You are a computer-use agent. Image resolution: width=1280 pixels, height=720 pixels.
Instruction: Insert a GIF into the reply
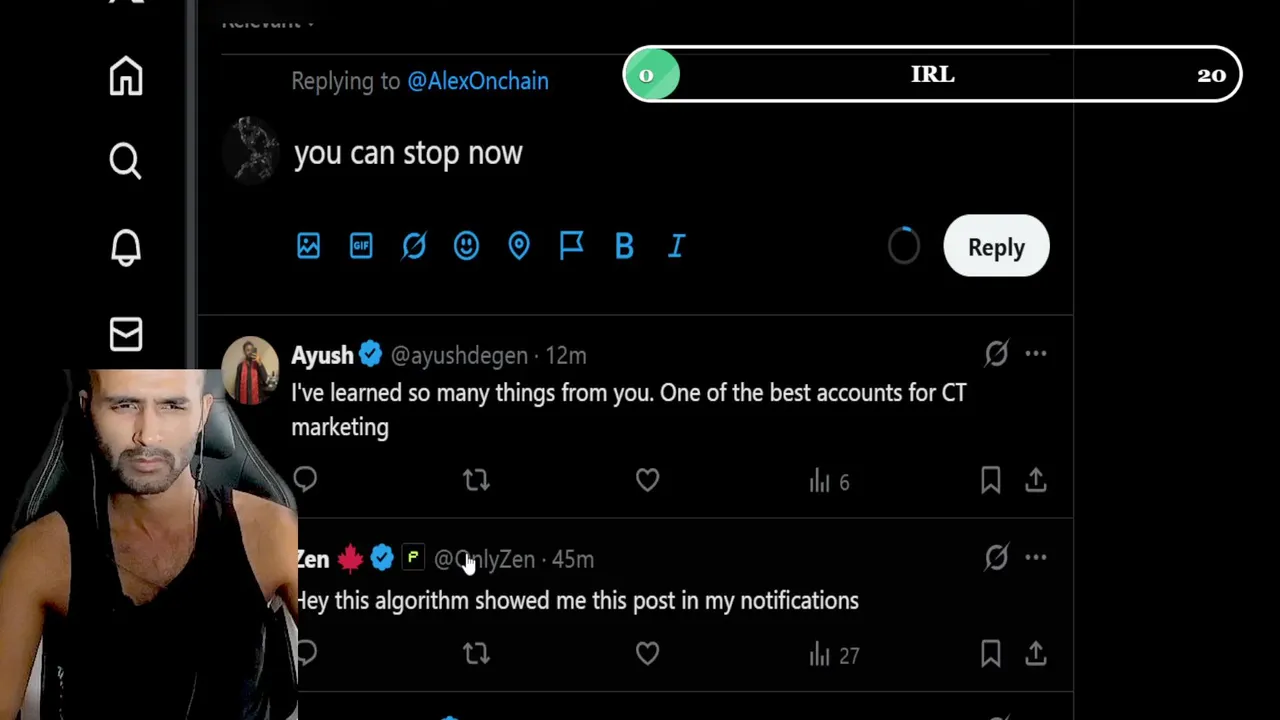[361, 246]
